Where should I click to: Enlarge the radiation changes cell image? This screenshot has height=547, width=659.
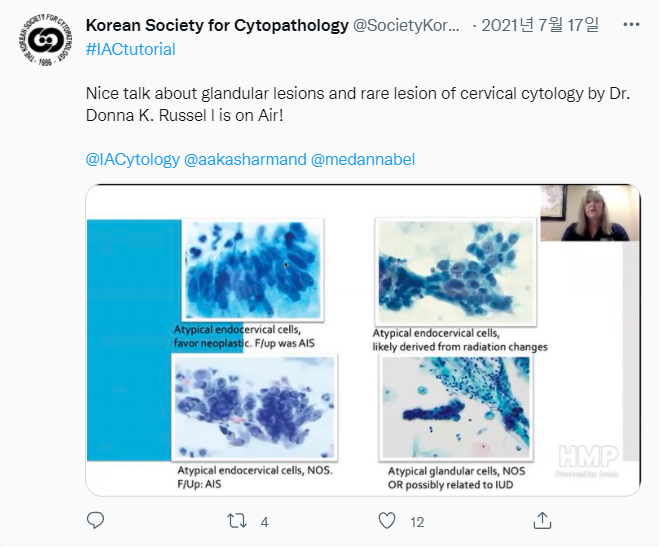456,272
